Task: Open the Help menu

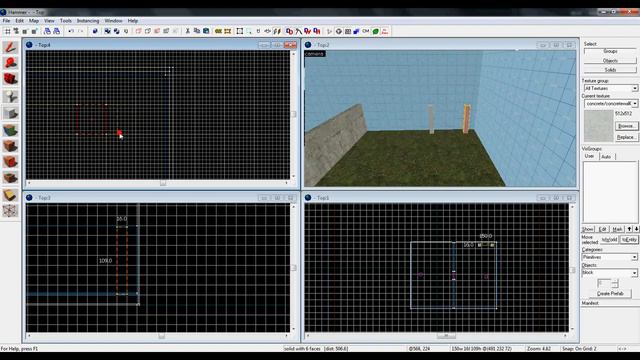Action: pyautogui.click(x=133, y=20)
